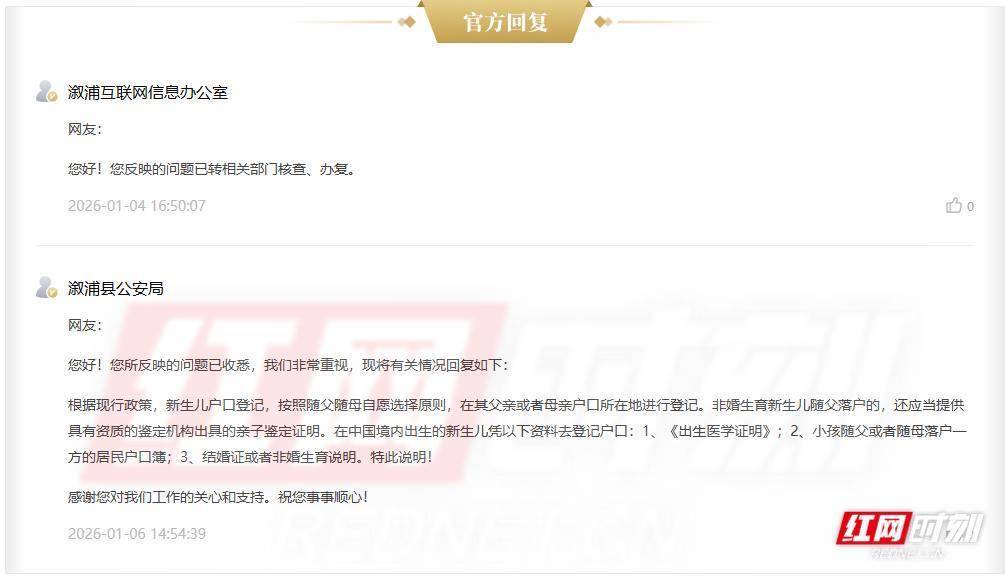The image size is (1005, 578).
Task: Click the 官方回复 header banner
Action: pos(505,22)
